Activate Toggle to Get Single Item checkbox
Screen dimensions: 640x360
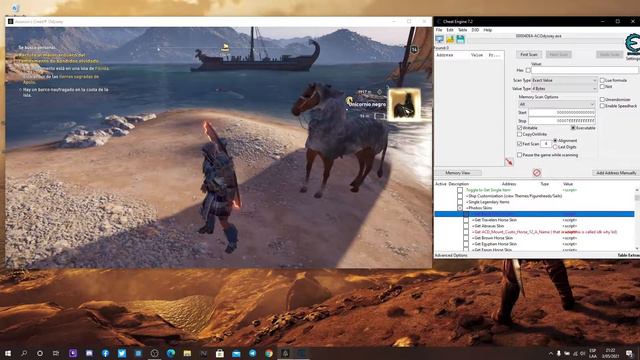coord(460,190)
